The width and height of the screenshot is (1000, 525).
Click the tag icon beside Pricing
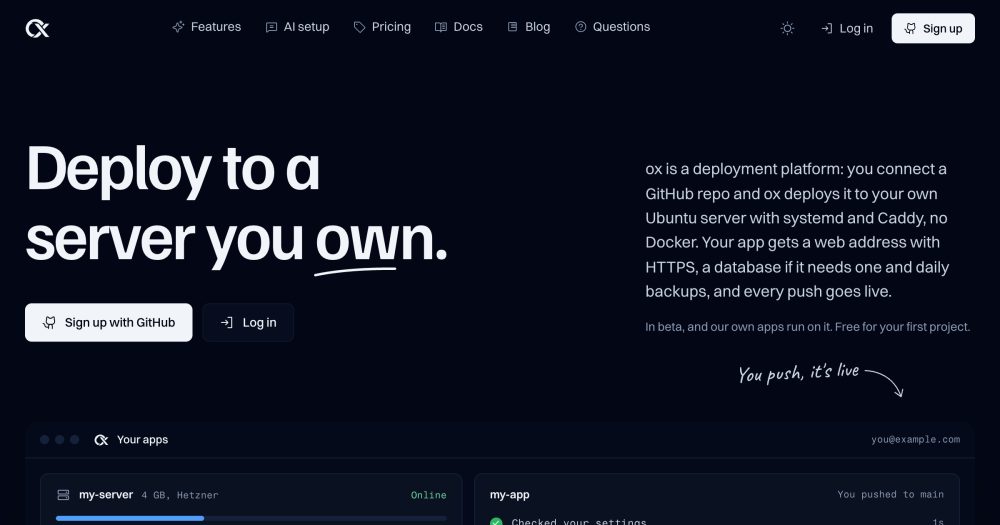click(360, 27)
